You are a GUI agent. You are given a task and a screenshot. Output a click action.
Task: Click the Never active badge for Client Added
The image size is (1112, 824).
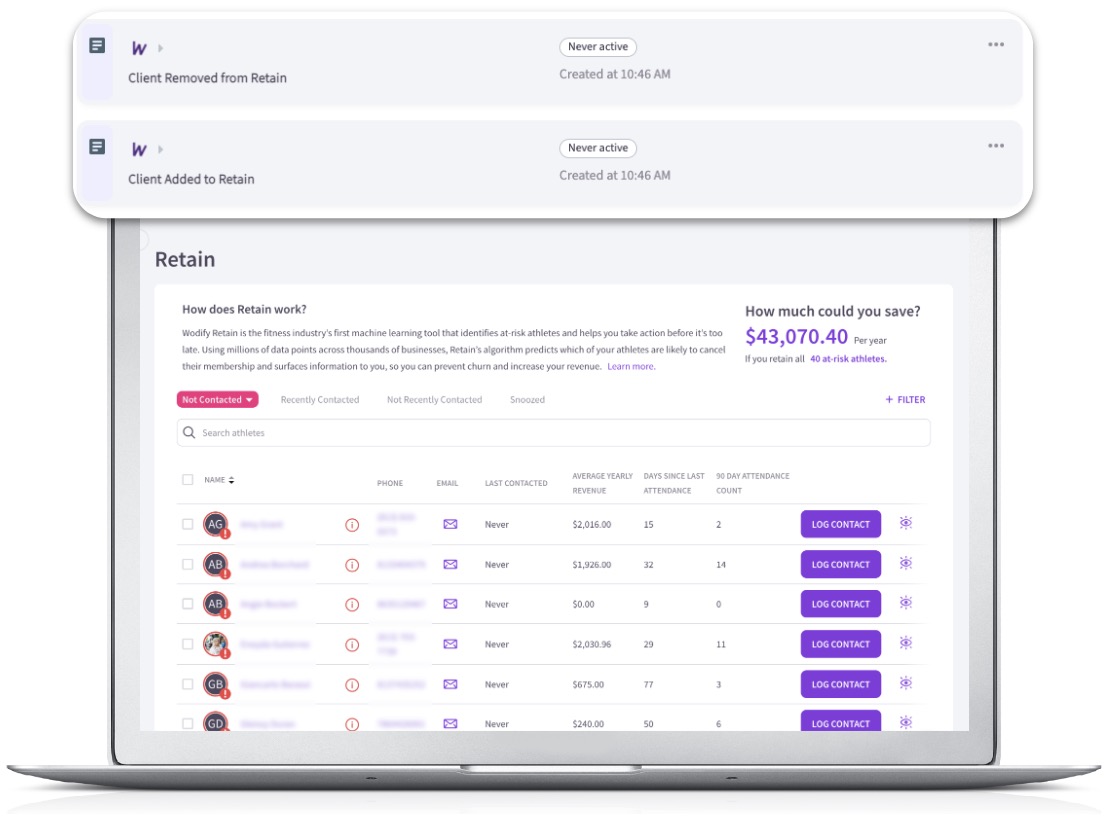coord(598,148)
